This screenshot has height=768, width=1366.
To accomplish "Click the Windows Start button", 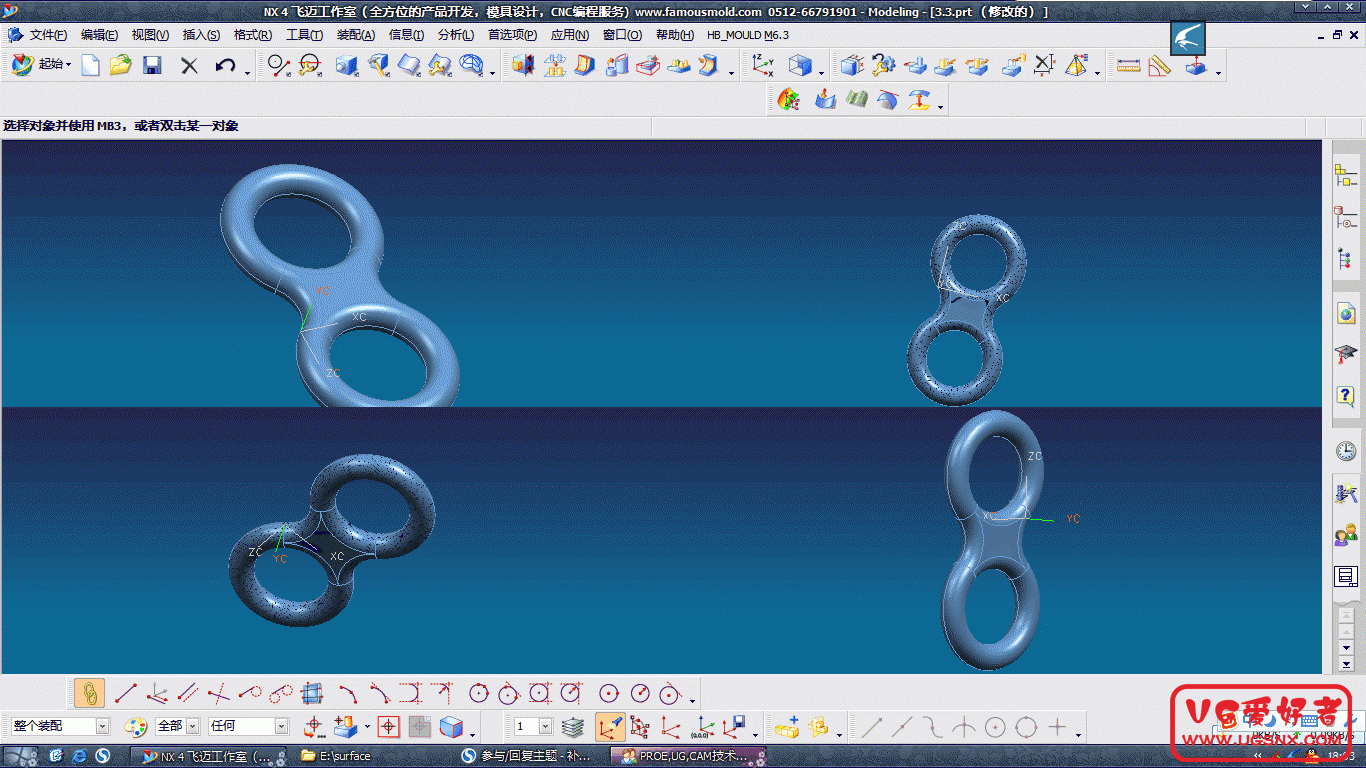I will (x=19, y=756).
